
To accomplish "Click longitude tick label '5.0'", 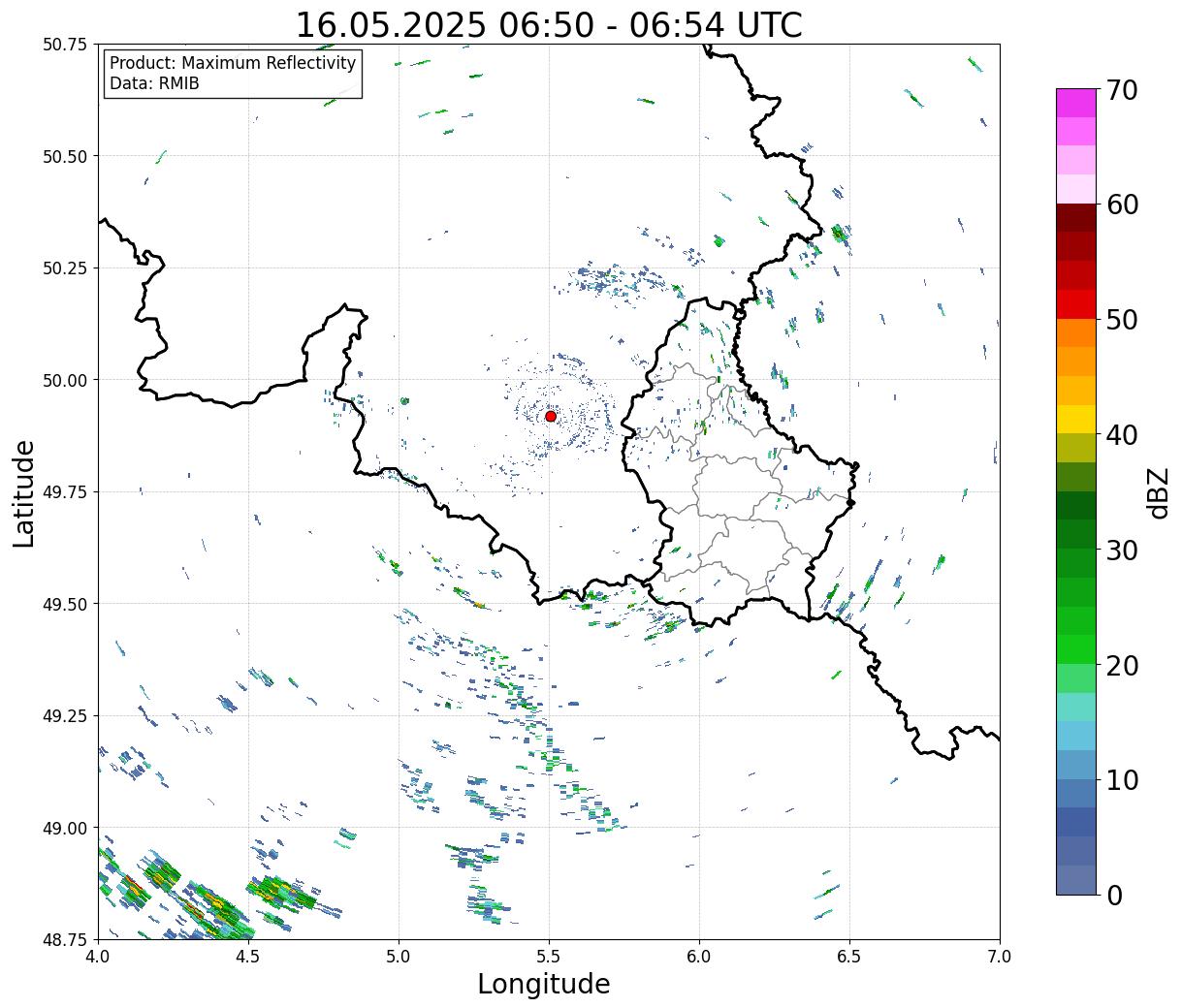I will [x=399, y=957].
